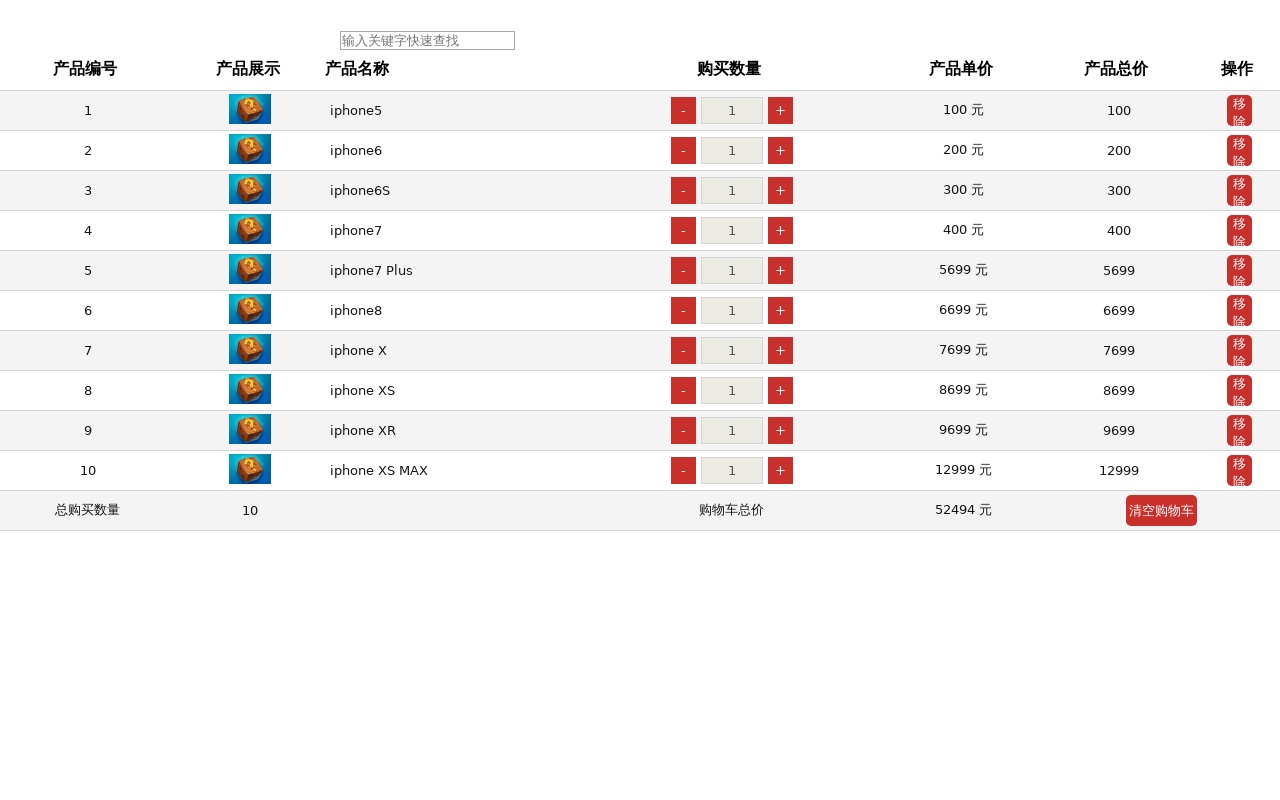
Task: Click the 操作 column header
Action: [1237, 69]
